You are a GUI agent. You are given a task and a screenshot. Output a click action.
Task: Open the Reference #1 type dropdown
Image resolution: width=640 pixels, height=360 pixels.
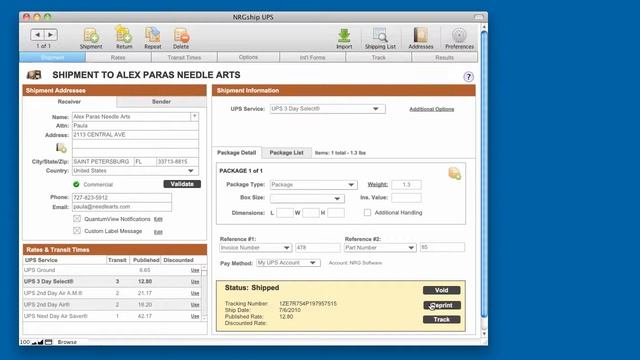(x=256, y=248)
